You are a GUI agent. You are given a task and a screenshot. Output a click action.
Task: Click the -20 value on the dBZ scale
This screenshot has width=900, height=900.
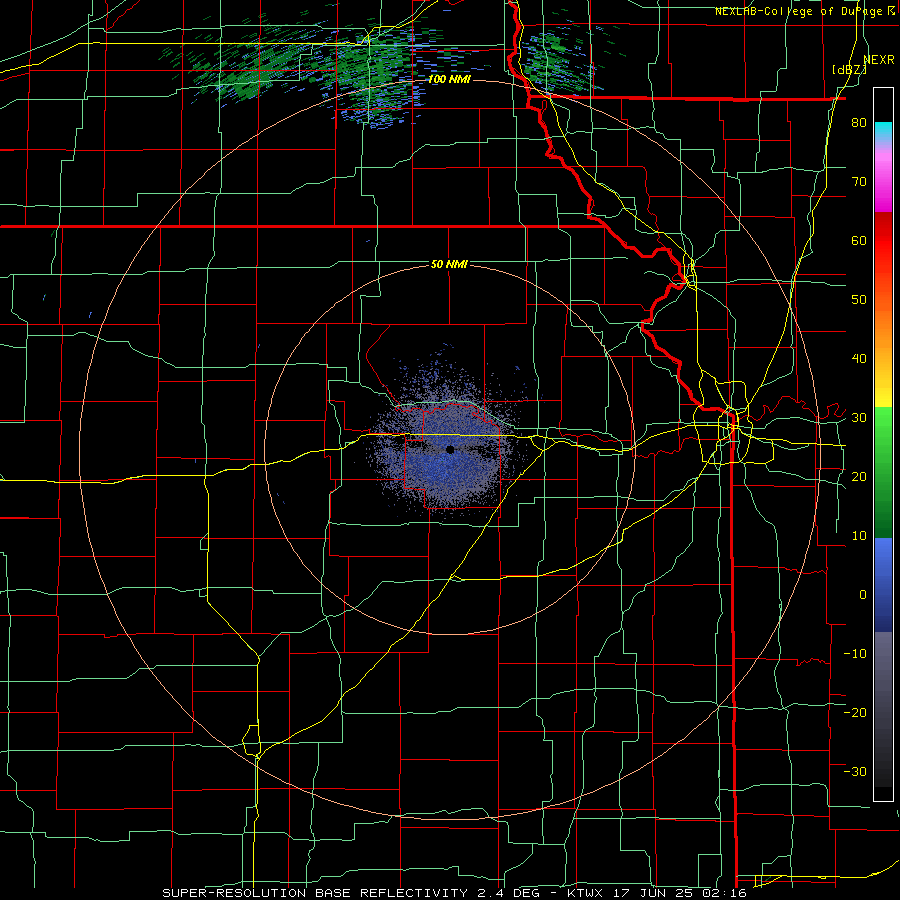coord(855,712)
